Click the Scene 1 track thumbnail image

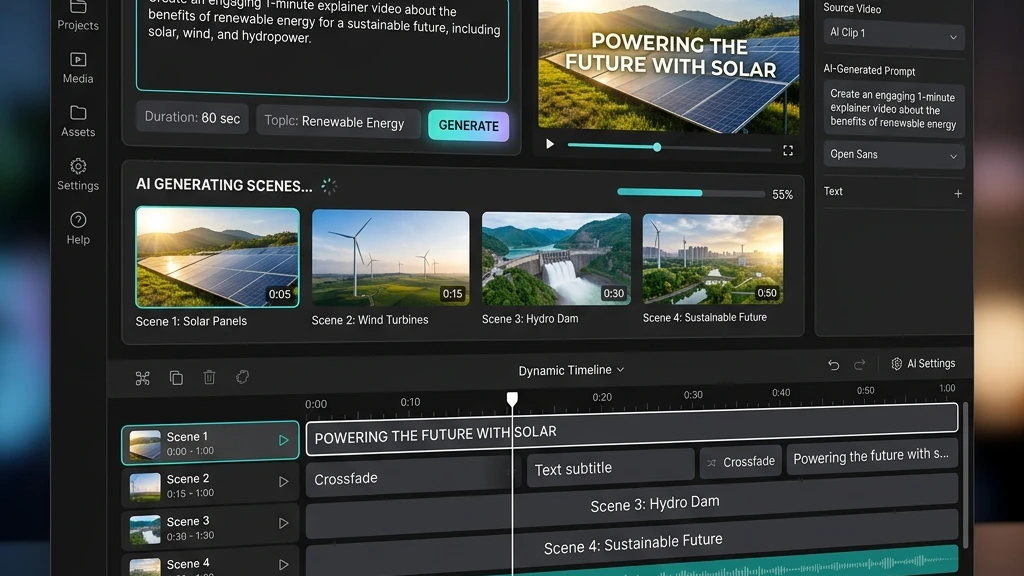click(145, 445)
